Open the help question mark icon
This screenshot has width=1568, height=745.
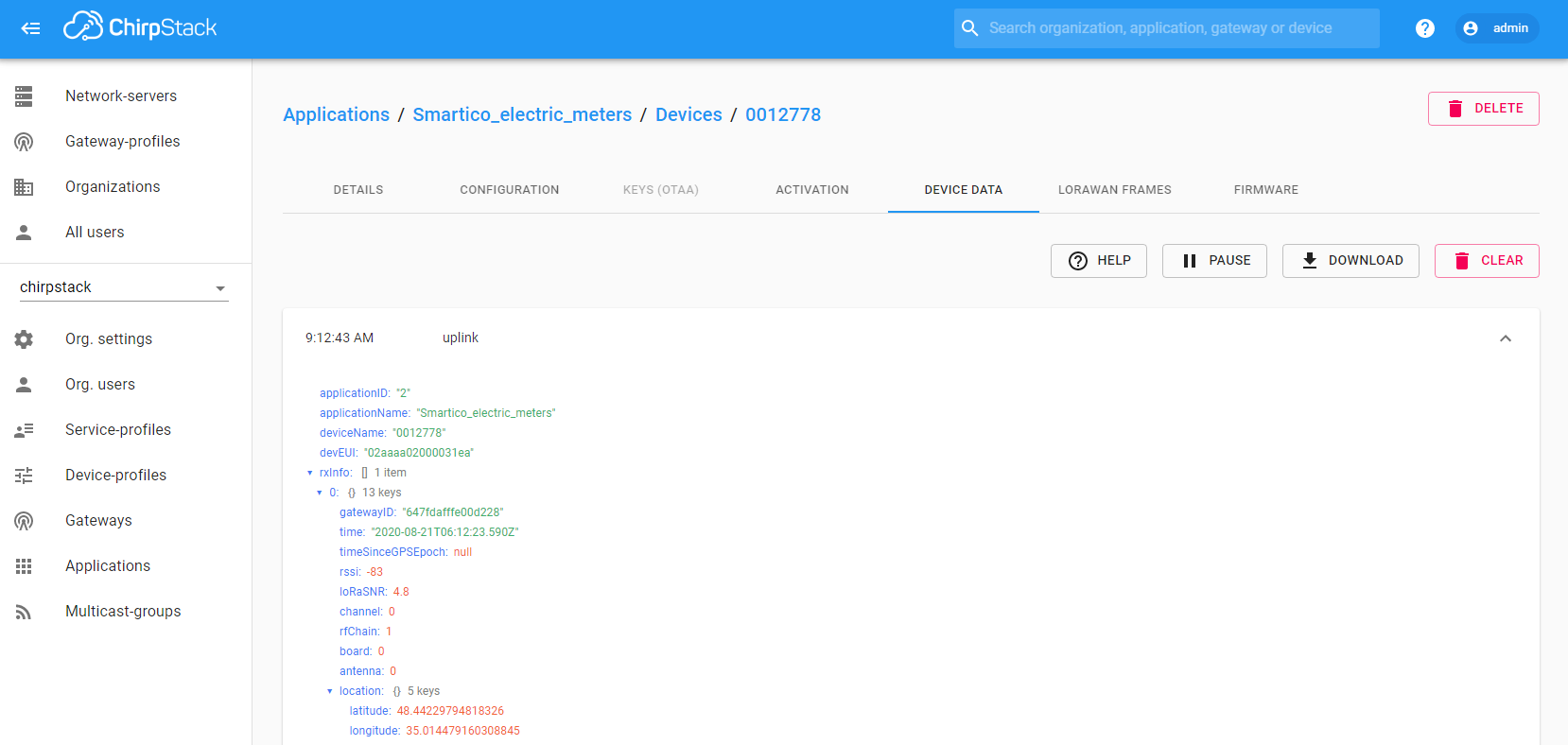tap(1424, 28)
